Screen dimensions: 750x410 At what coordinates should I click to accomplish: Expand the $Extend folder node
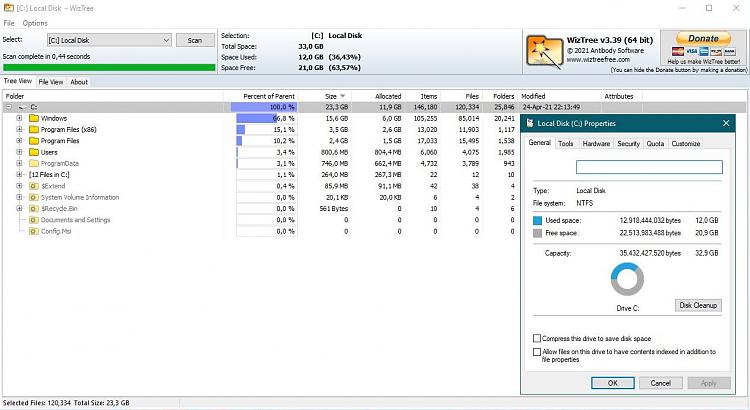click(20, 186)
